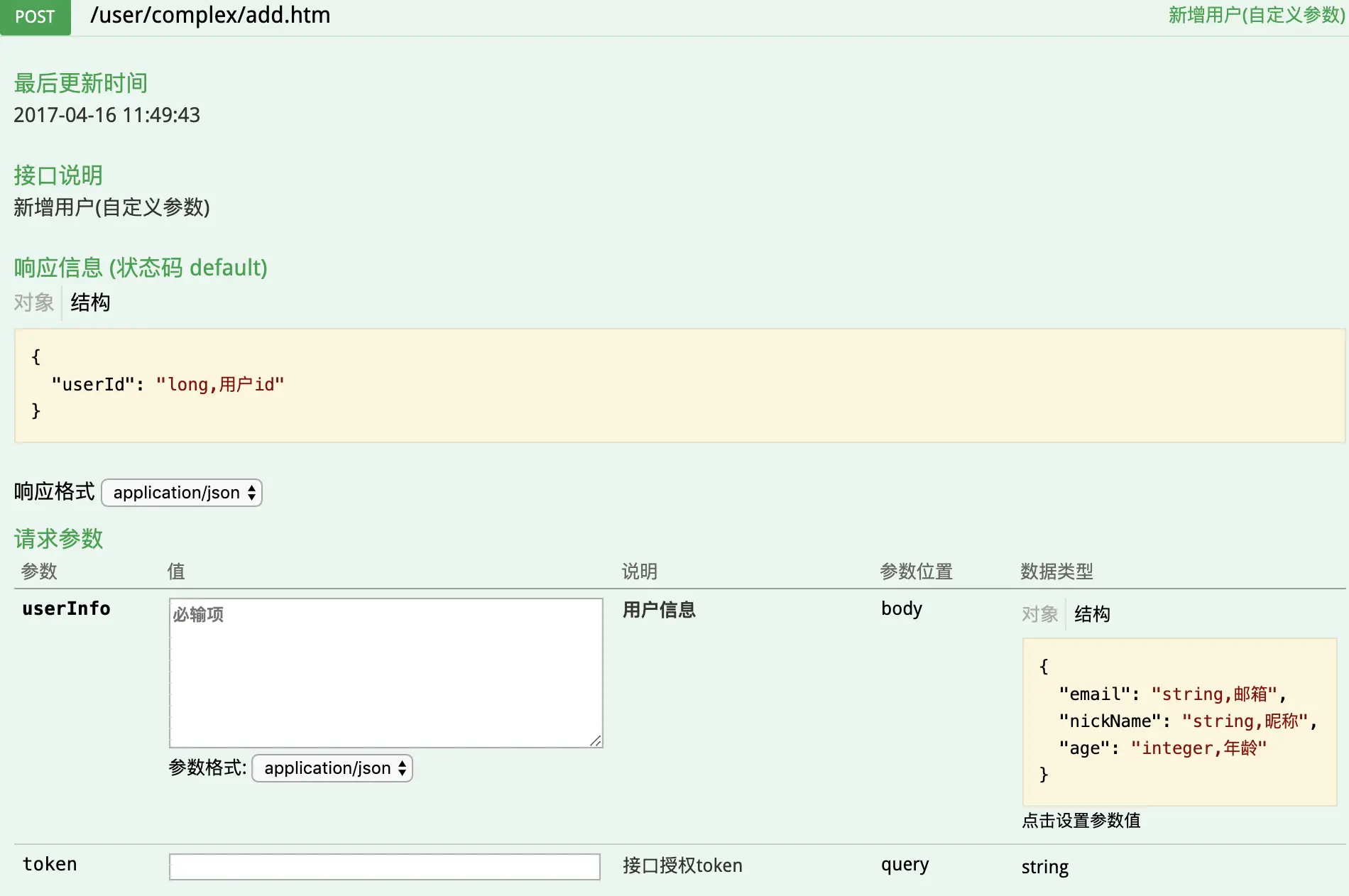This screenshot has height=896, width=1349.
Task: Open the 响应格式 application/json dropdown
Action: 182,493
